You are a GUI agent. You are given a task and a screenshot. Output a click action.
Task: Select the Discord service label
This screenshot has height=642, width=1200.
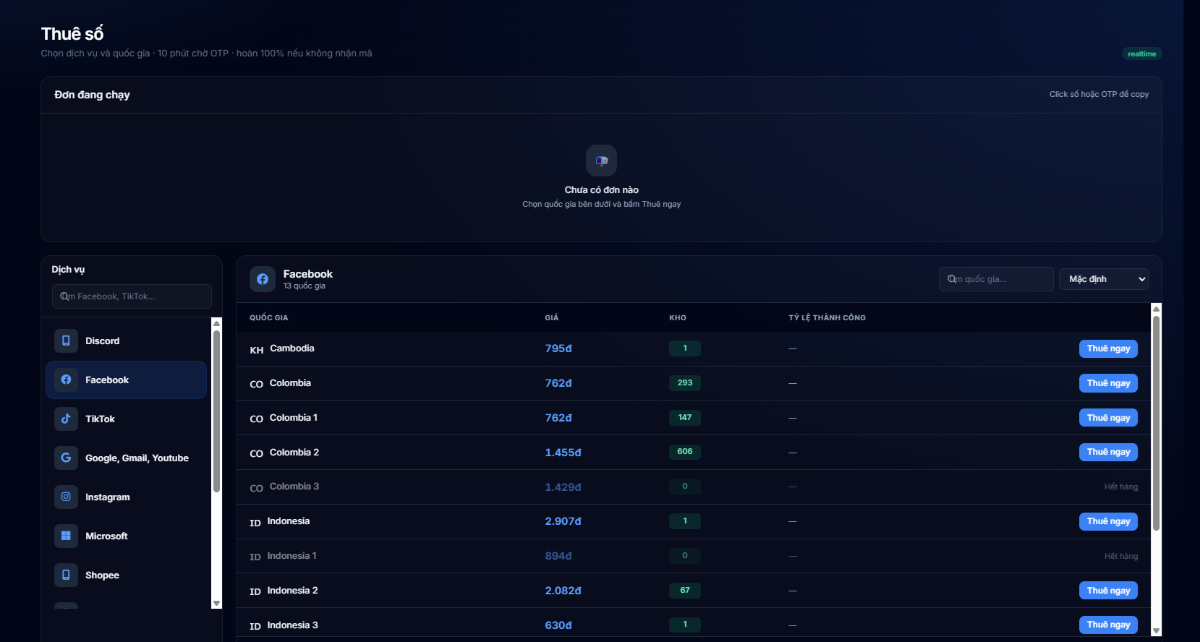[x=102, y=341]
